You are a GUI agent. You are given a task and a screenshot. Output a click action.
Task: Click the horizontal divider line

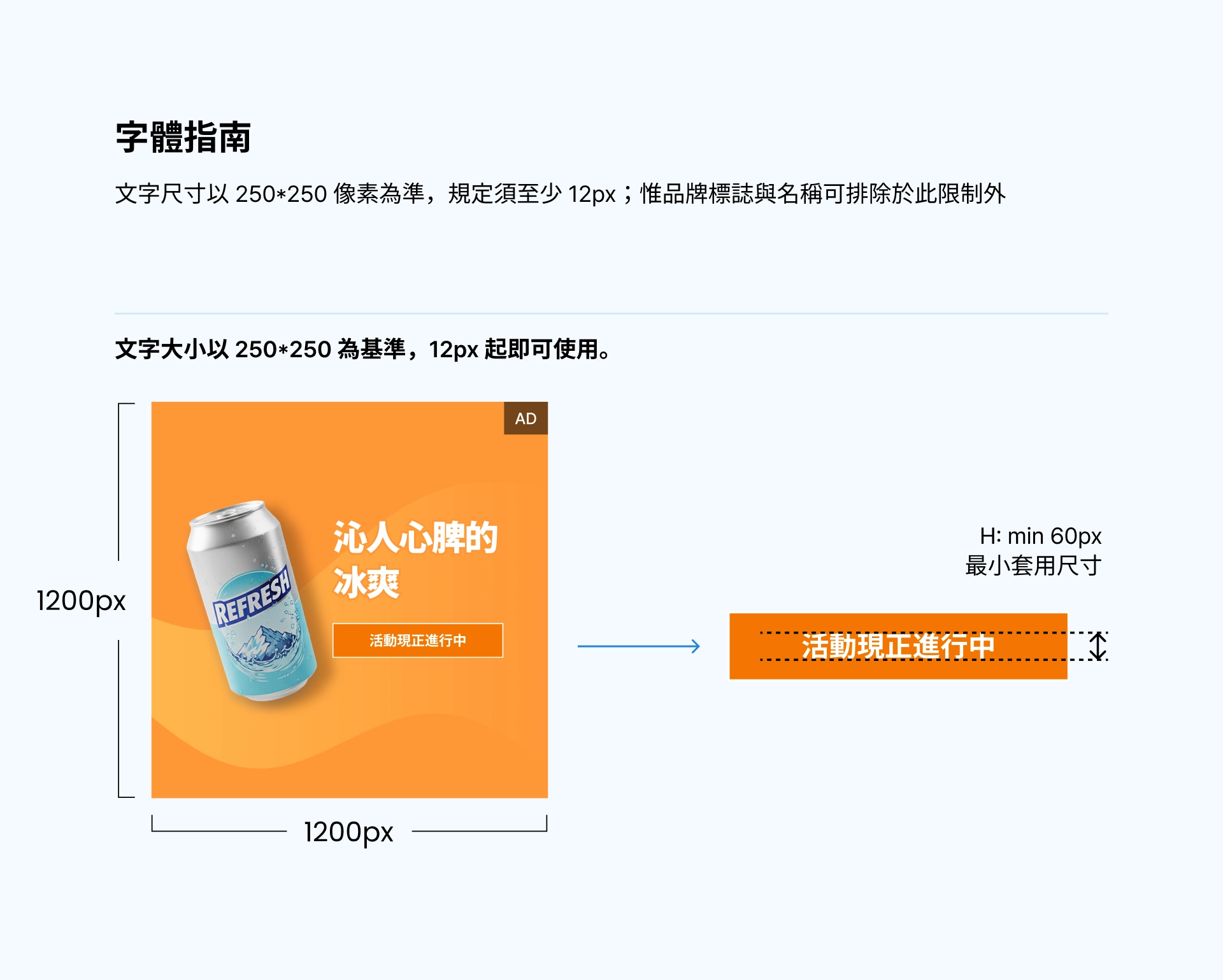611,313
